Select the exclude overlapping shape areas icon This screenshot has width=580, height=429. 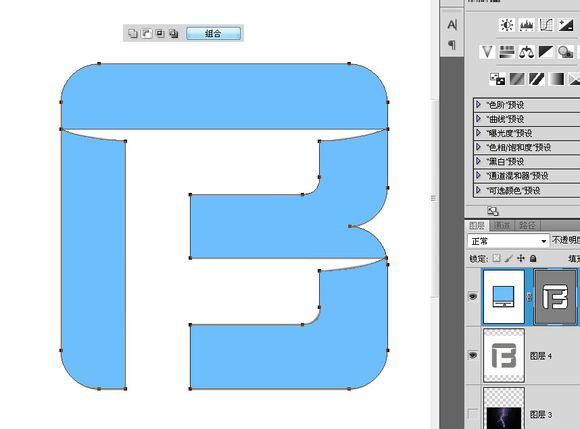173,33
